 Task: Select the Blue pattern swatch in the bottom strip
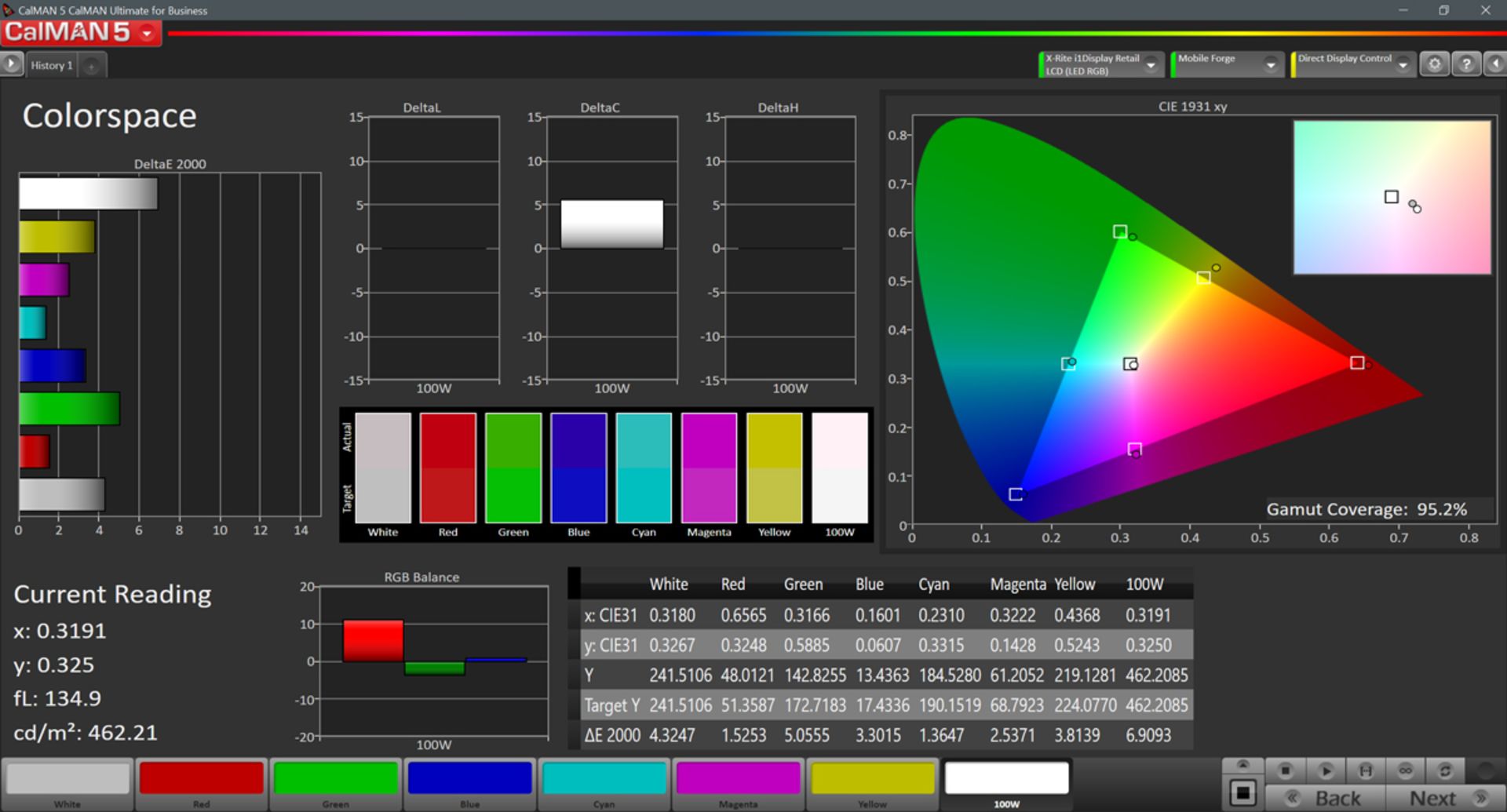click(x=469, y=784)
